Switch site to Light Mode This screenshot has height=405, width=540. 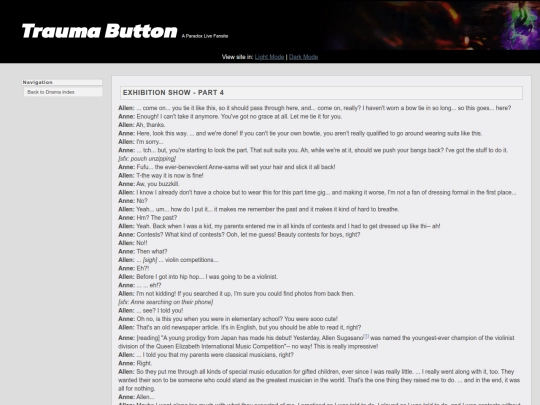pos(269,57)
